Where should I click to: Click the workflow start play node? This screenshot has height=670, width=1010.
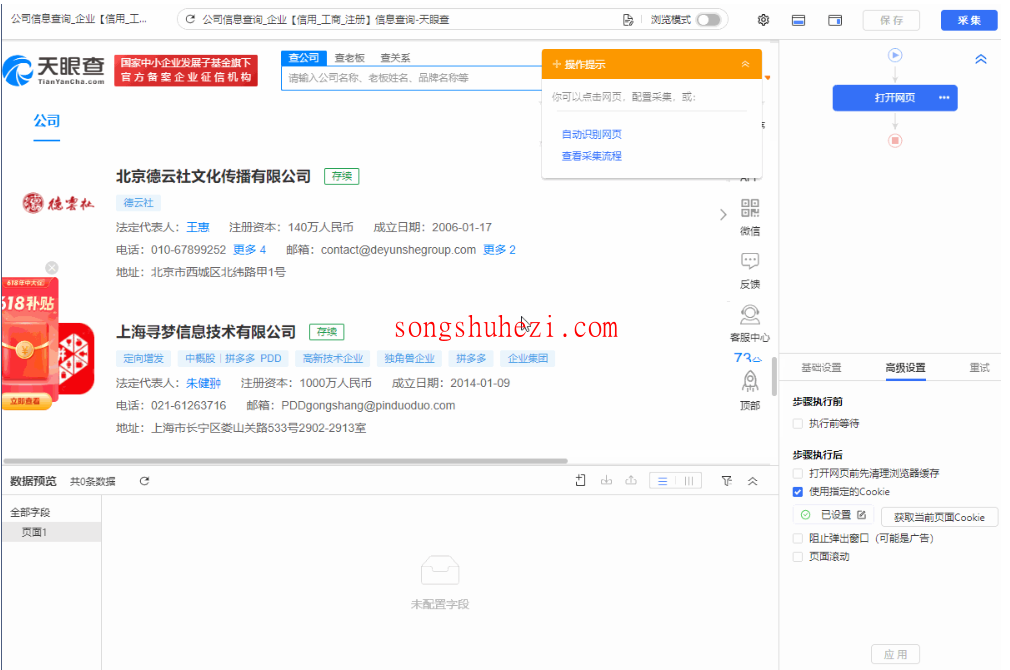click(x=895, y=55)
